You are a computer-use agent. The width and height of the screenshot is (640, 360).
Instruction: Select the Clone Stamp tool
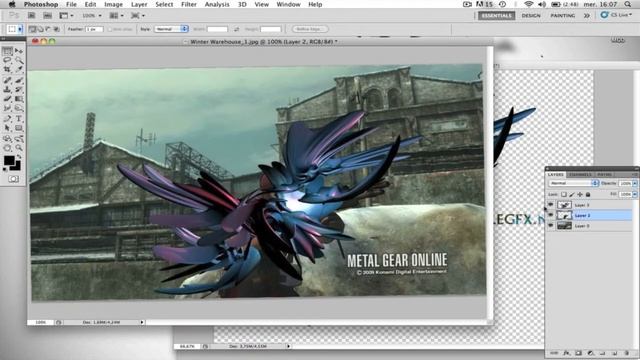tap(7, 89)
